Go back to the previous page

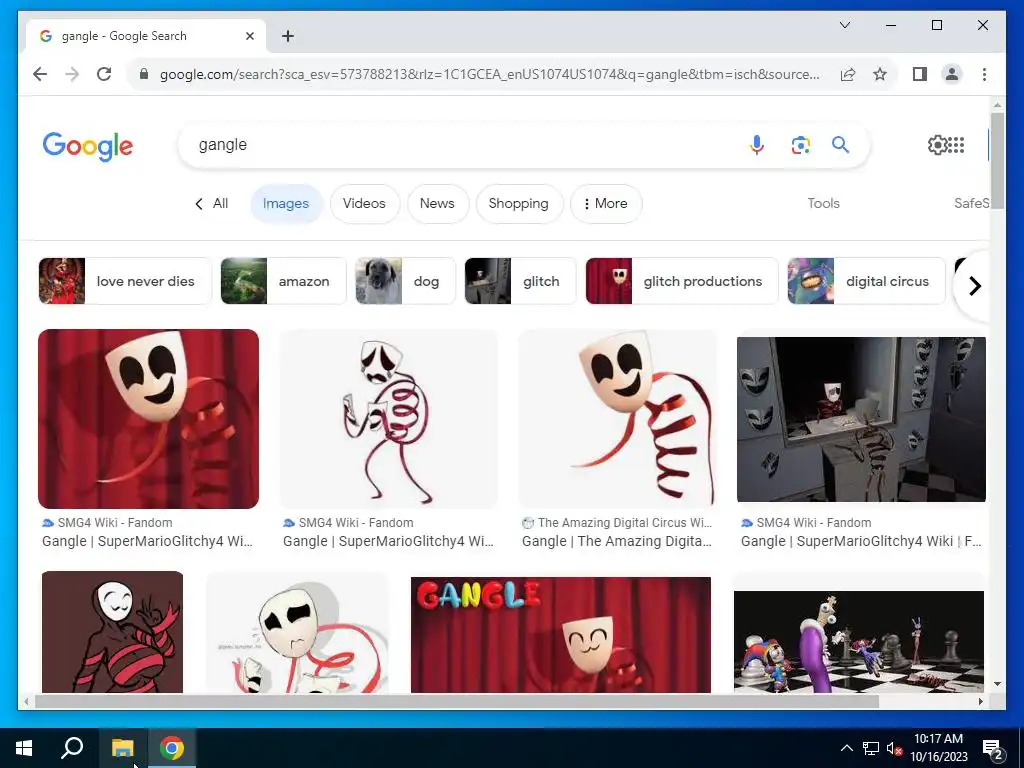(40, 74)
